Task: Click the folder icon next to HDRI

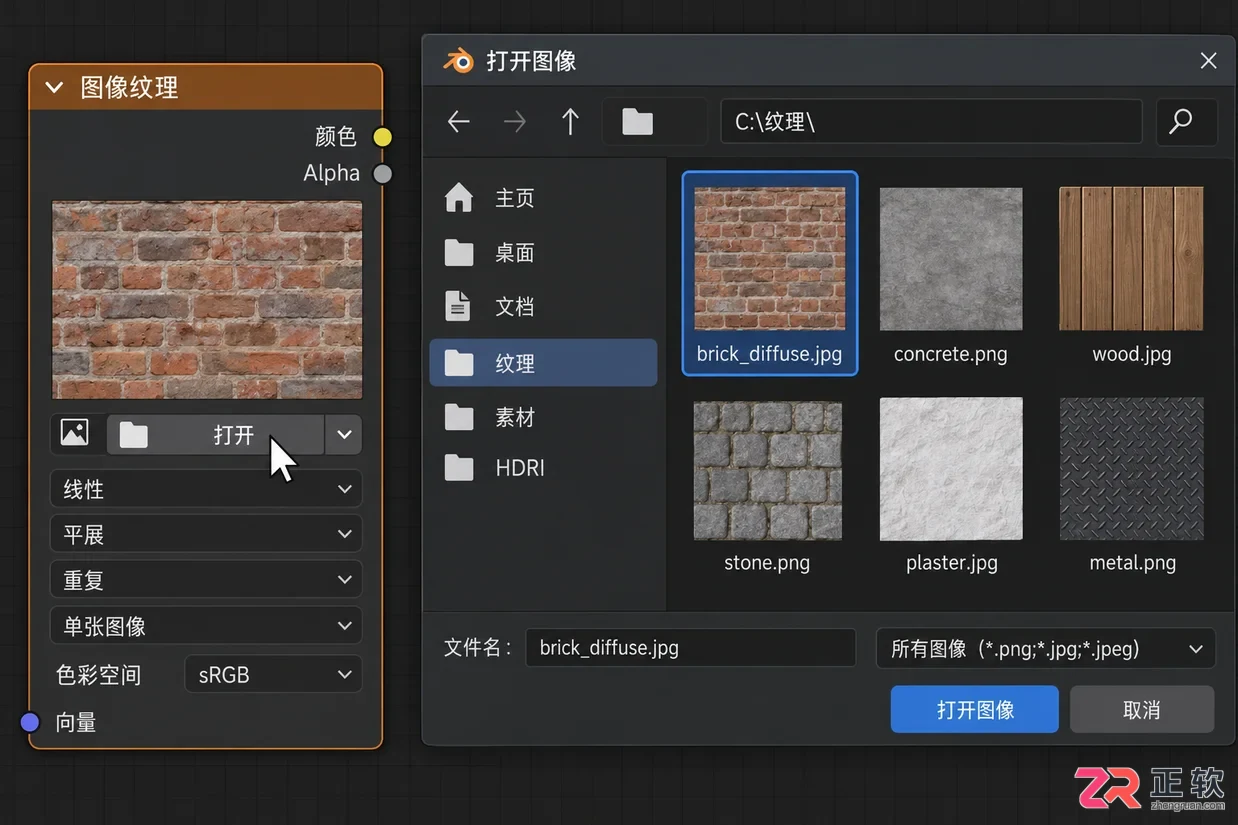Action: click(459, 467)
